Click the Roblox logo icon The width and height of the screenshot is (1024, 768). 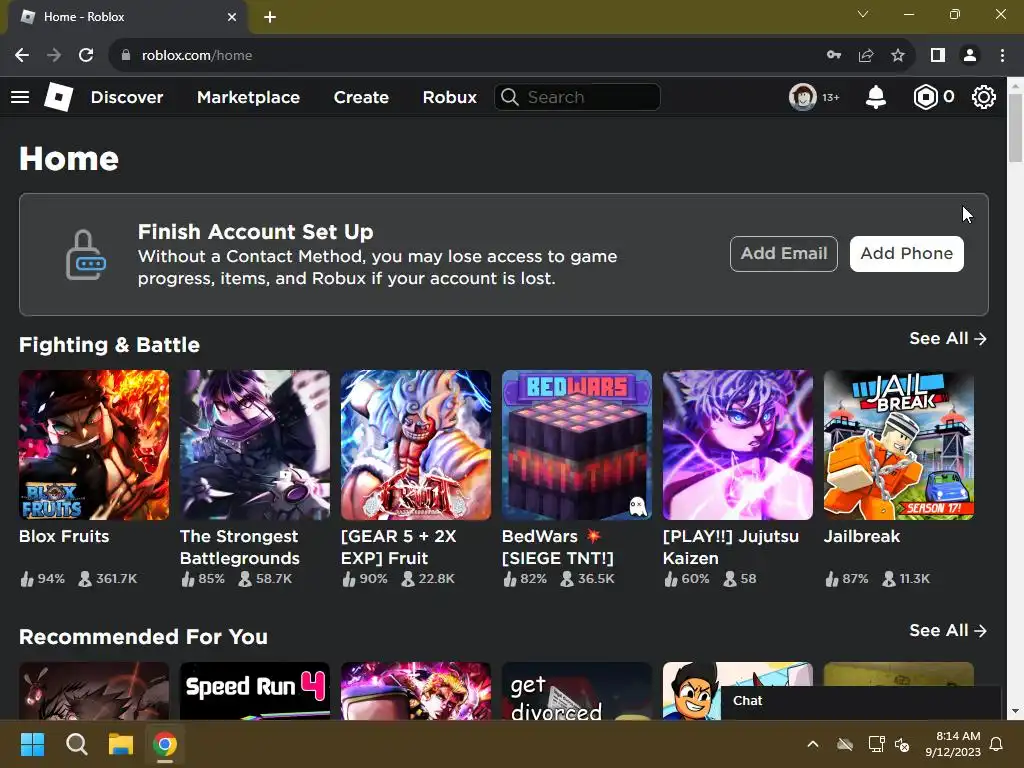58,97
